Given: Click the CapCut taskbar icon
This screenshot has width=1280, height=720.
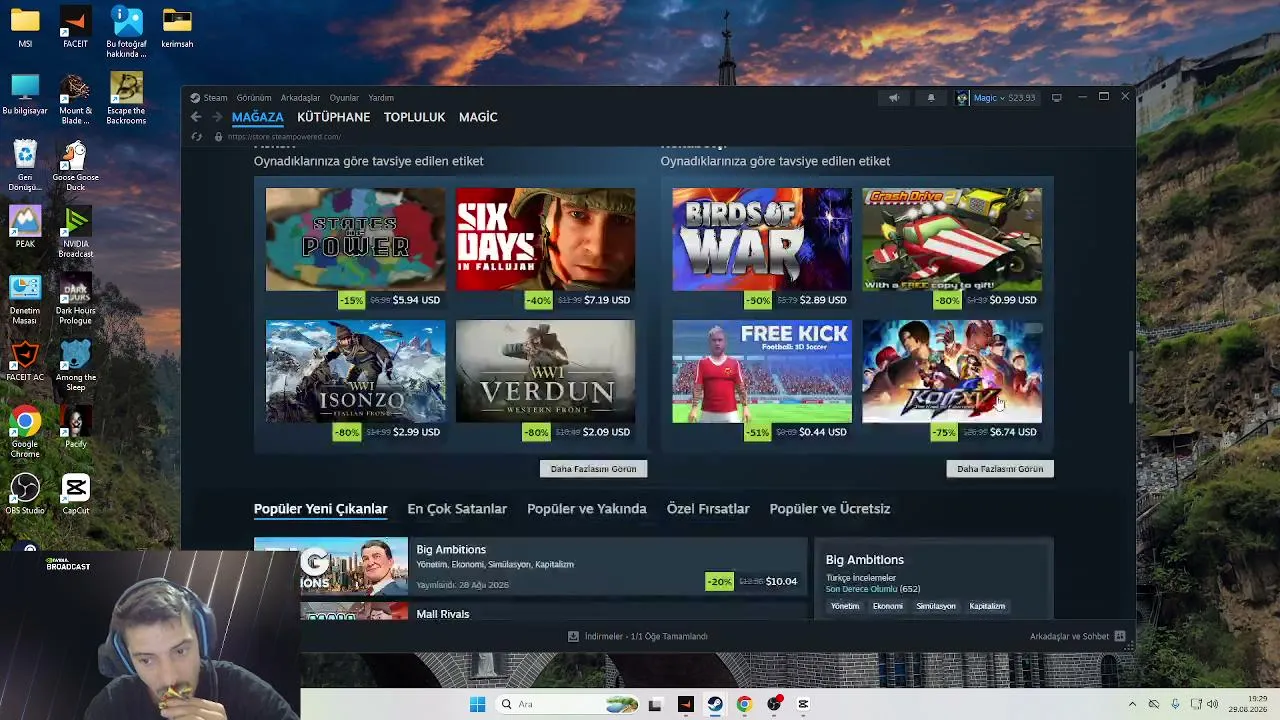Looking at the screenshot, I should tap(803, 704).
